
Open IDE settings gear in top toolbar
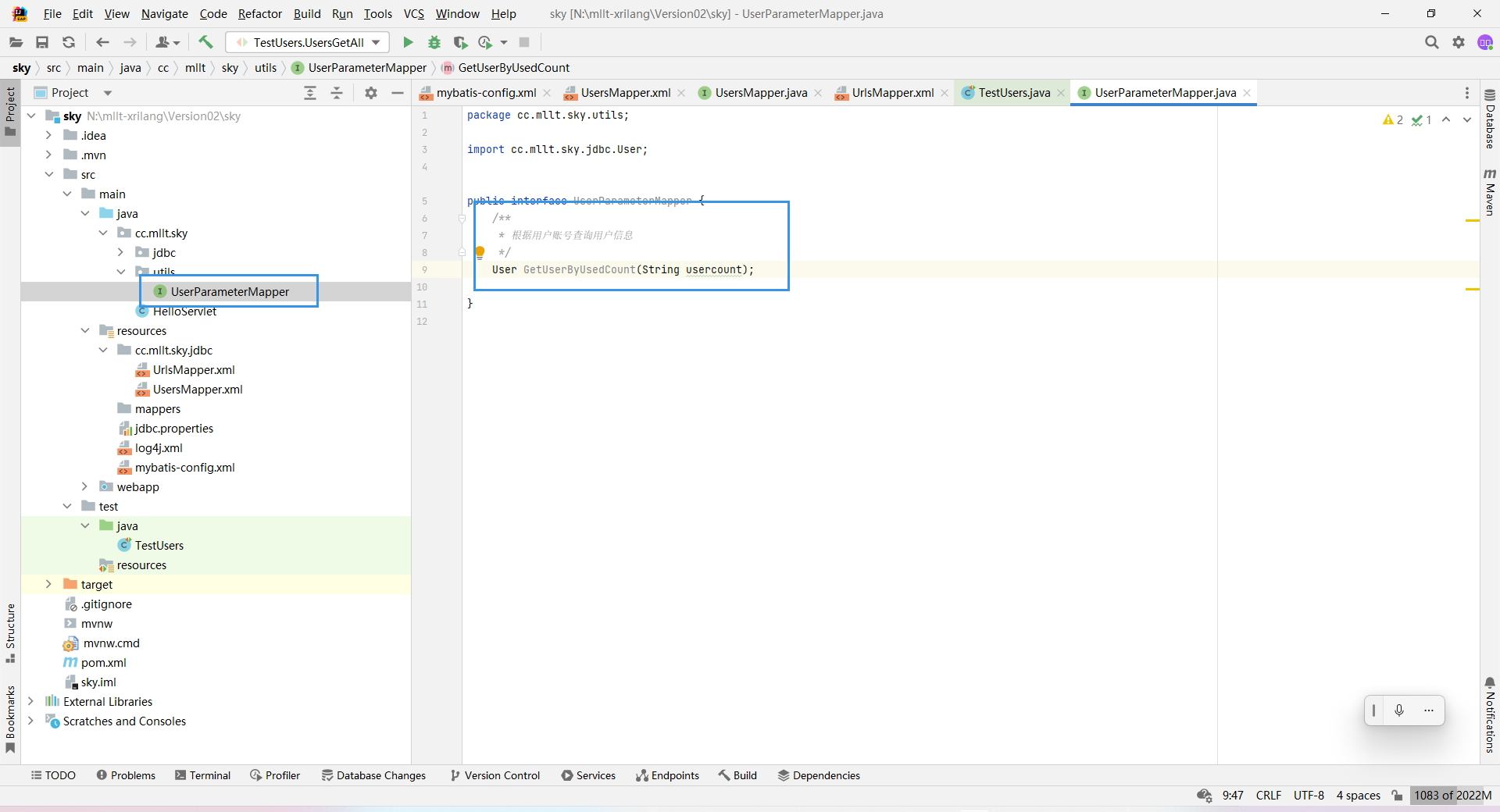coord(1459,42)
